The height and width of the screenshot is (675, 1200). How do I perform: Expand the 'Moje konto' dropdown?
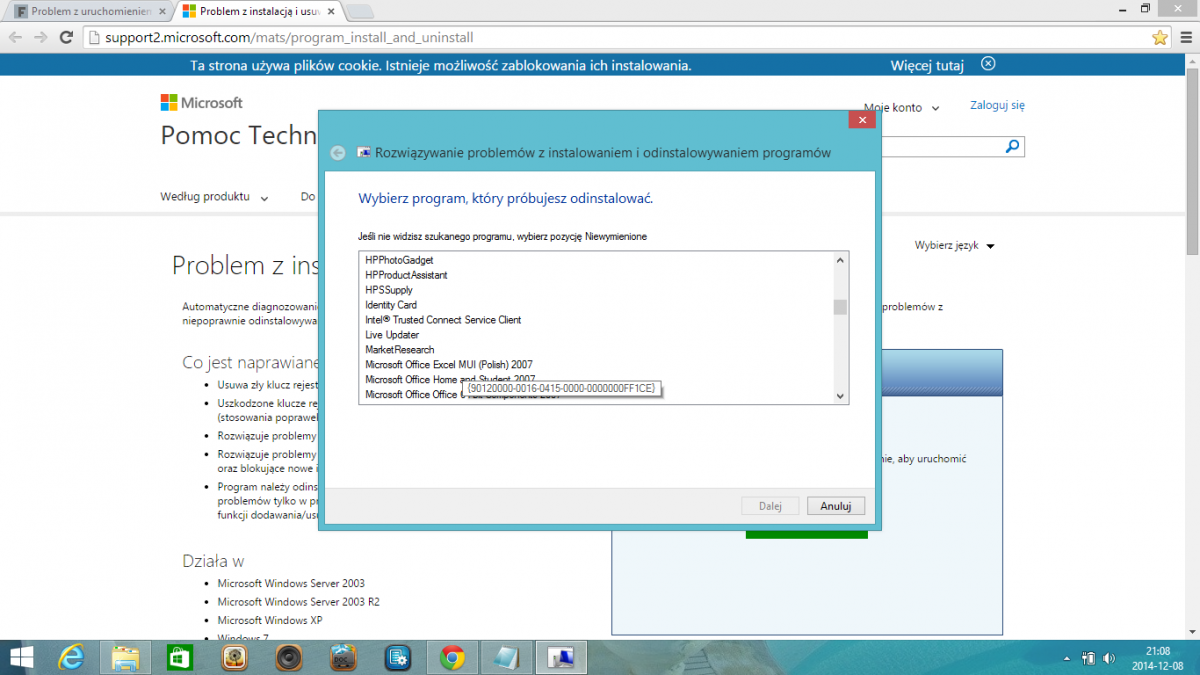point(902,107)
